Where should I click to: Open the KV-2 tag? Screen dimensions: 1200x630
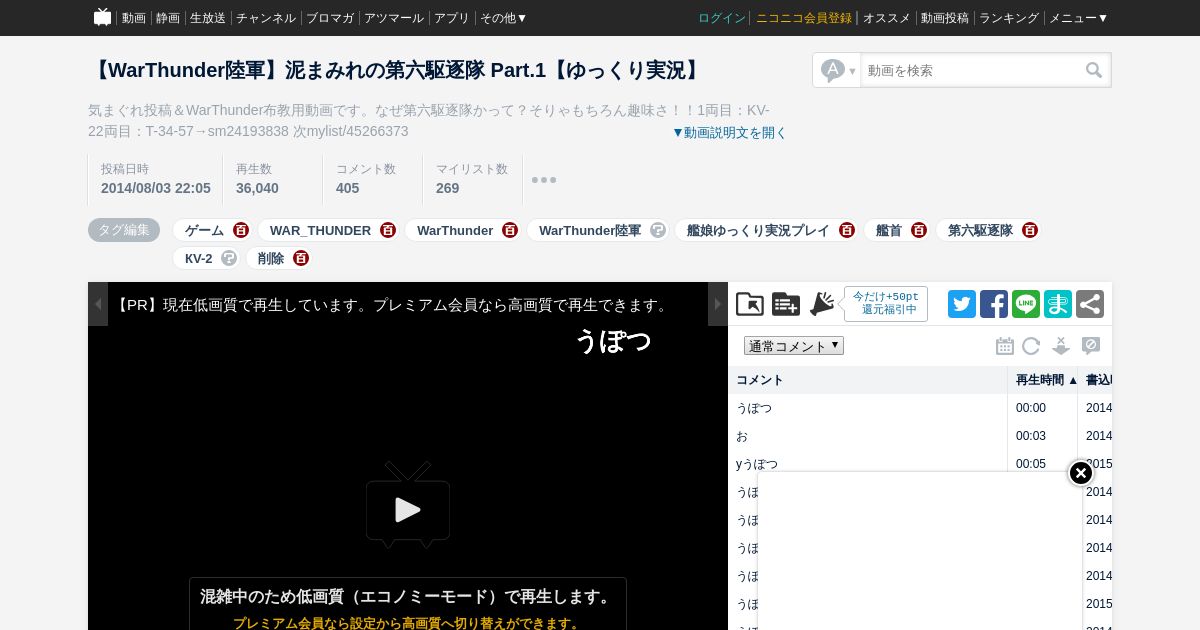[x=199, y=258]
